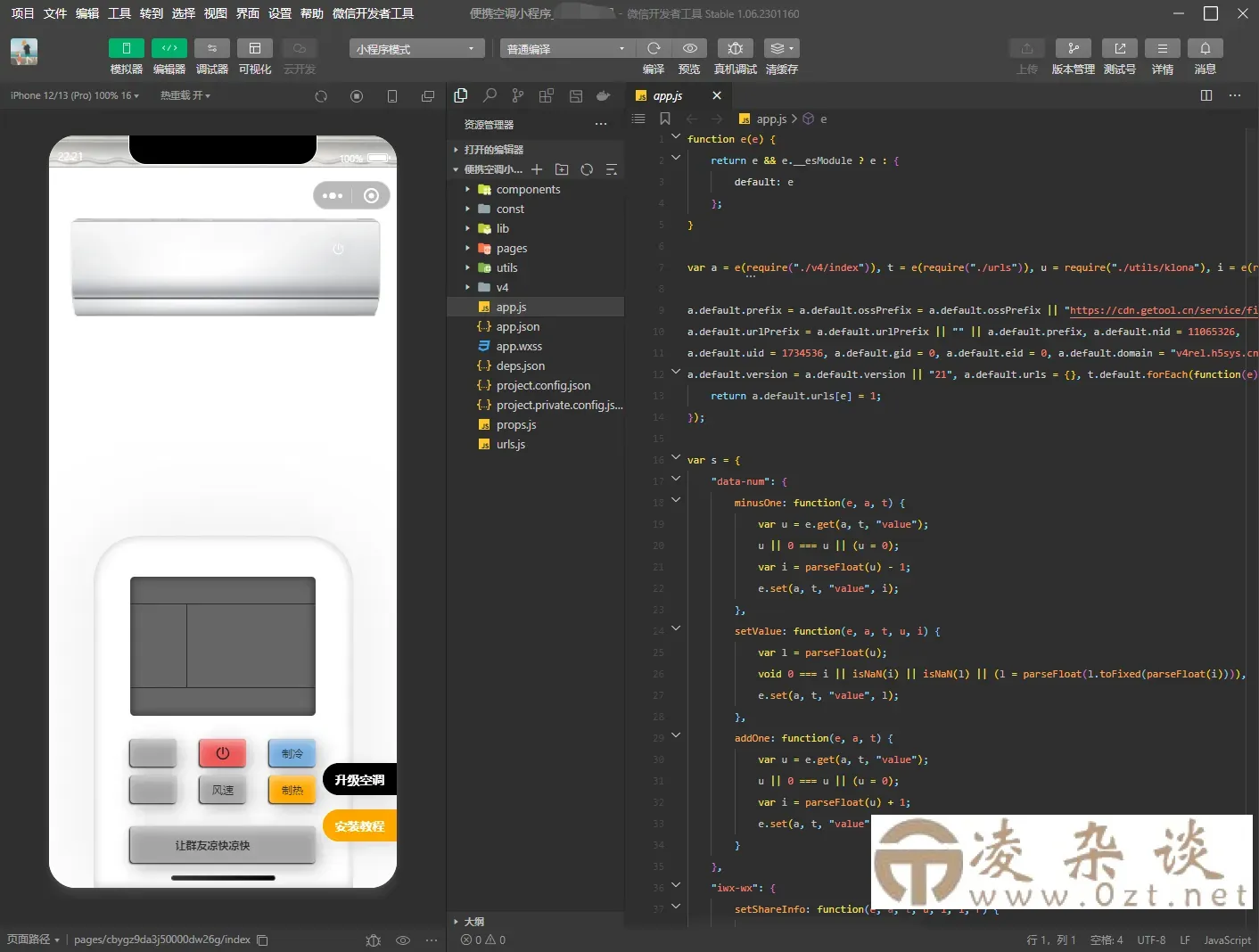Fold the function e(e) code block
The height and width of the screenshot is (952, 1259).
pyautogui.click(x=676, y=138)
